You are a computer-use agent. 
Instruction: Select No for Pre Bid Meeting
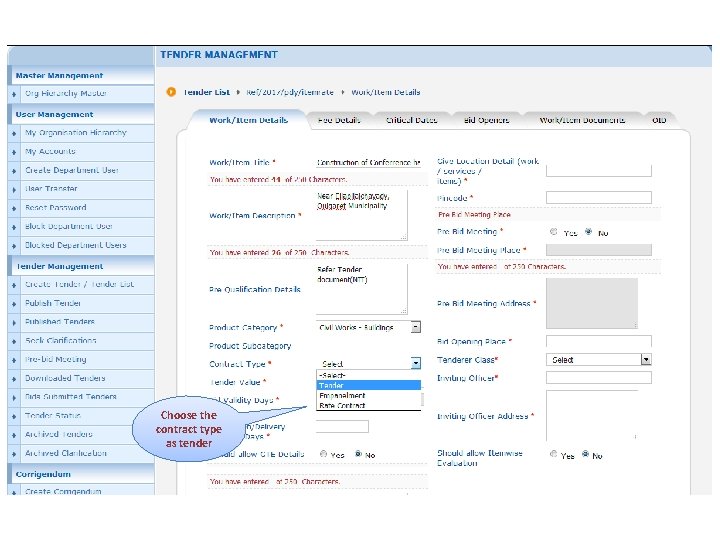click(588, 232)
